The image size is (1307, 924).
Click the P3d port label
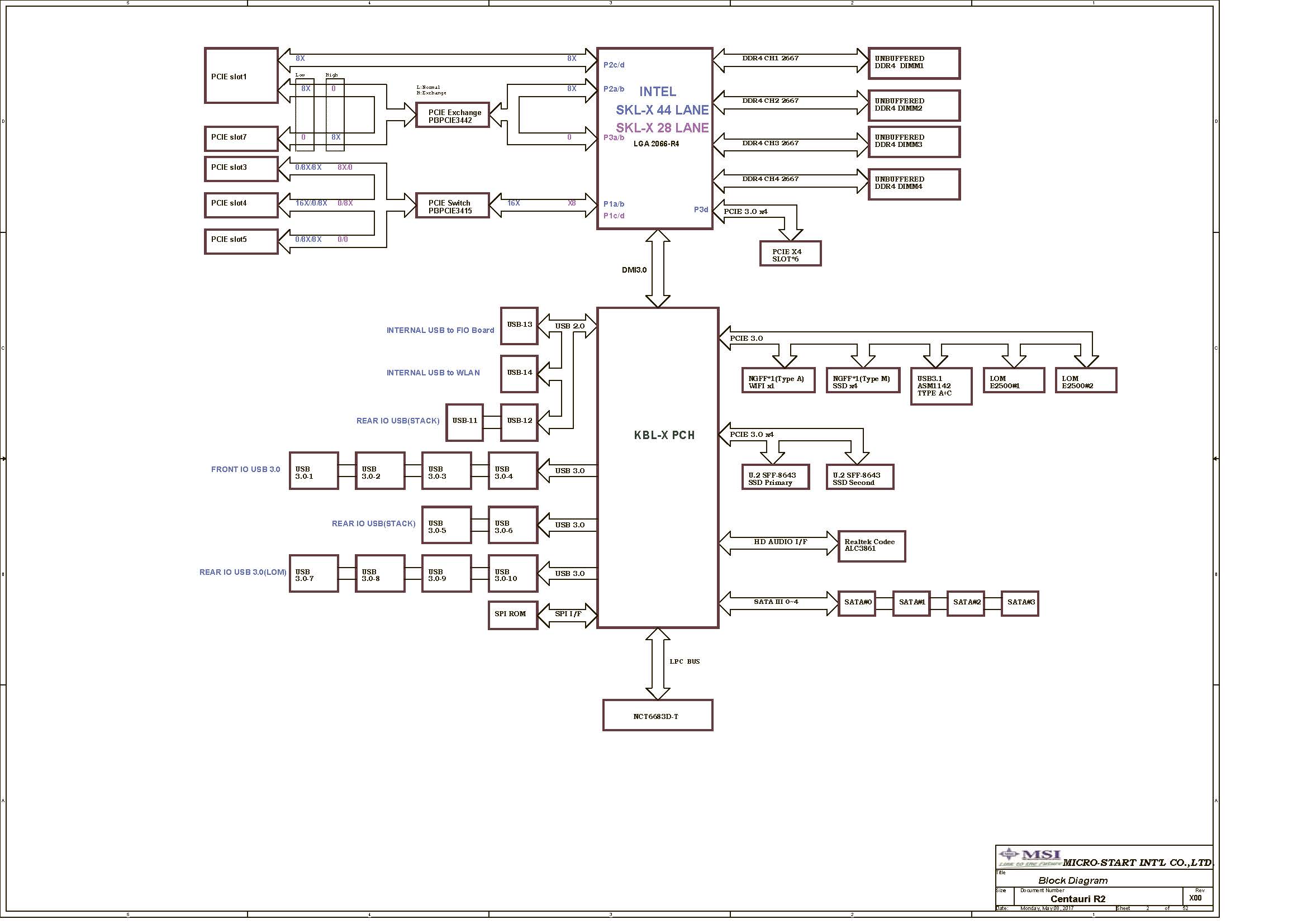pyautogui.click(x=701, y=209)
